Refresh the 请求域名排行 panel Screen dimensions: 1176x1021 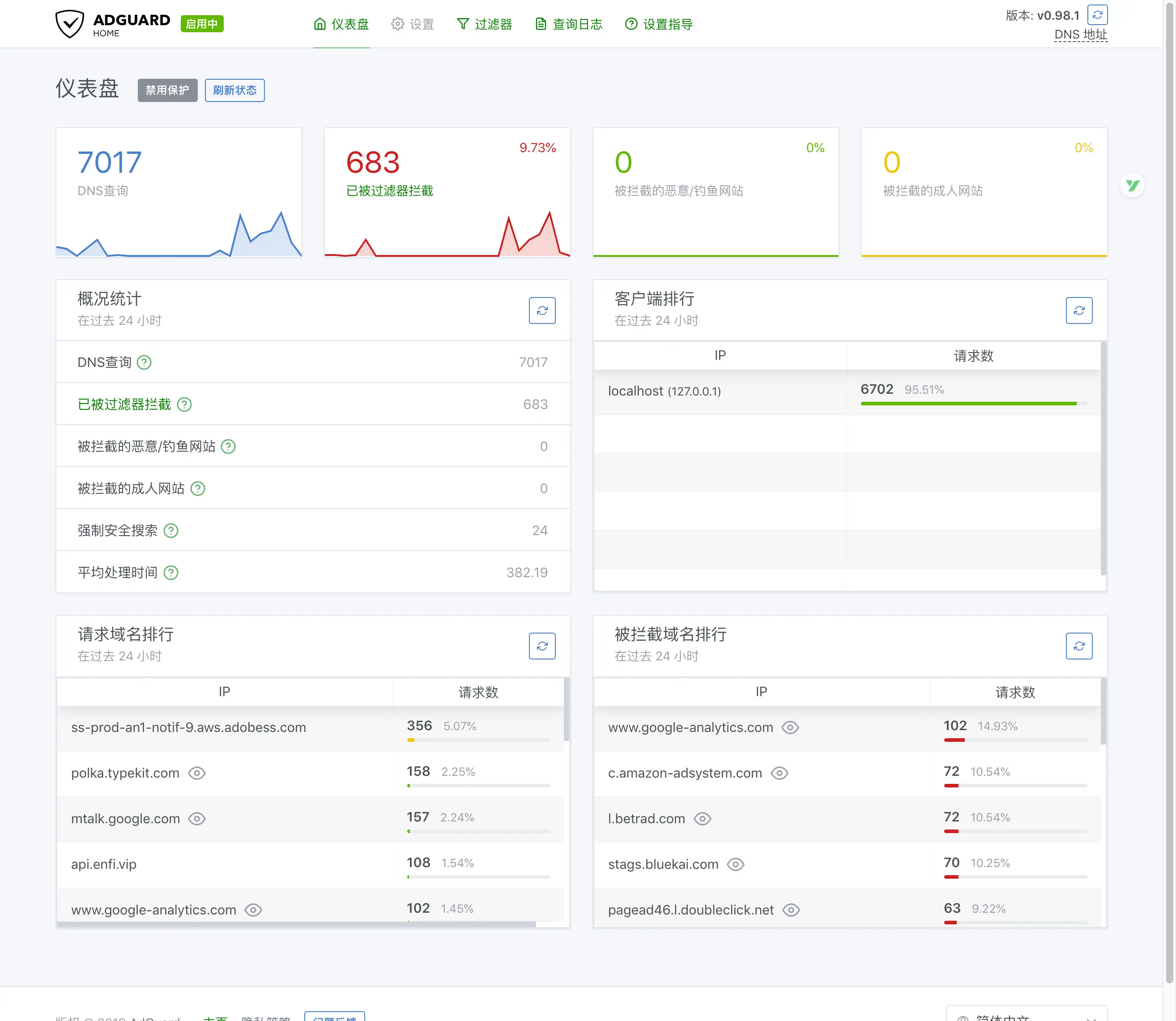pyautogui.click(x=542, y=646)
